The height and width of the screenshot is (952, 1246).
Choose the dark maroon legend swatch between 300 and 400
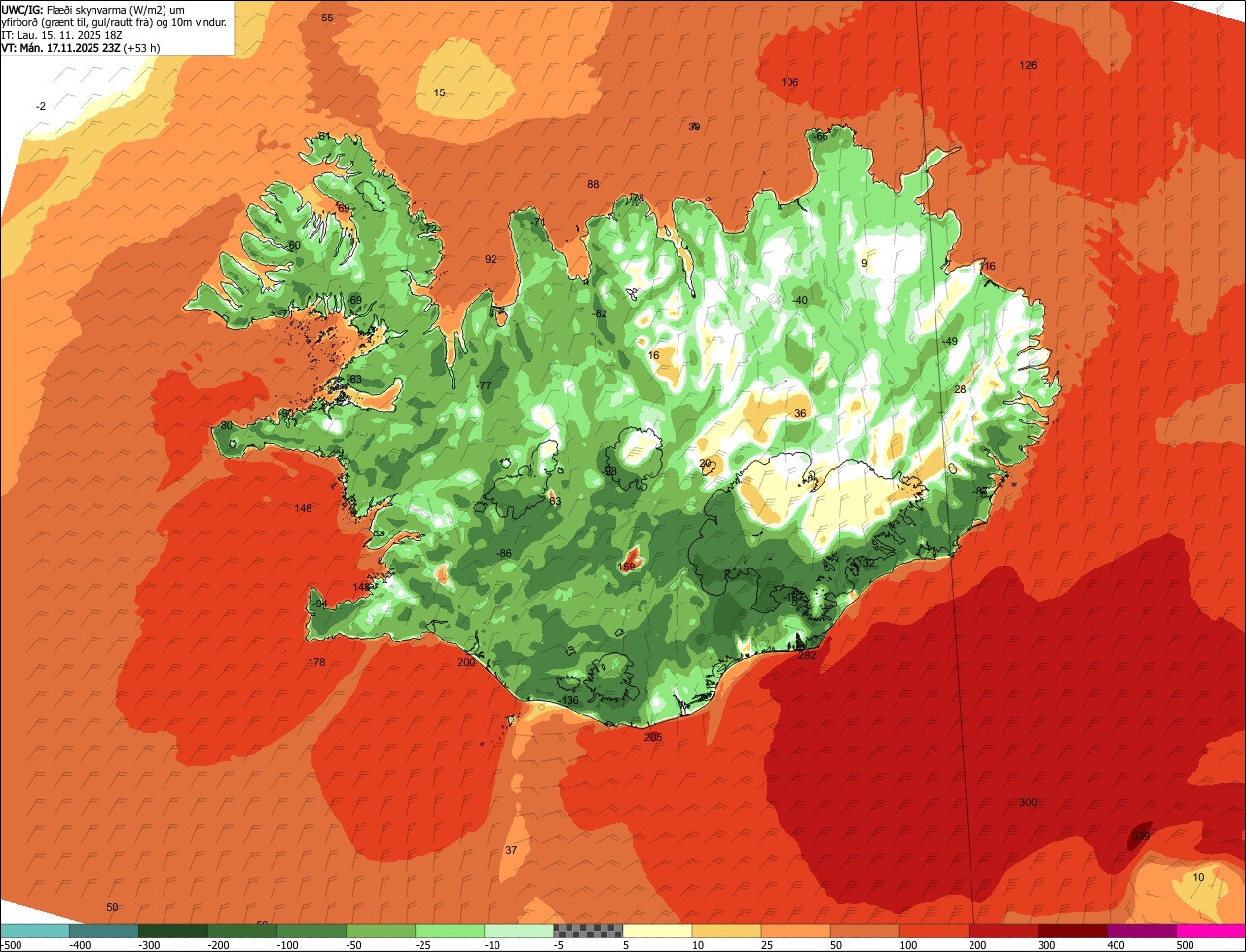tap(1073, 931)
